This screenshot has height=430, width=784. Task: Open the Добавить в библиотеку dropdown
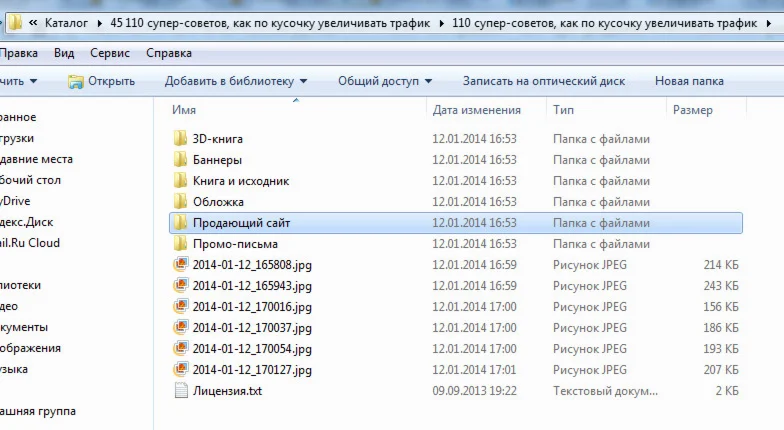tap(304, 82)
